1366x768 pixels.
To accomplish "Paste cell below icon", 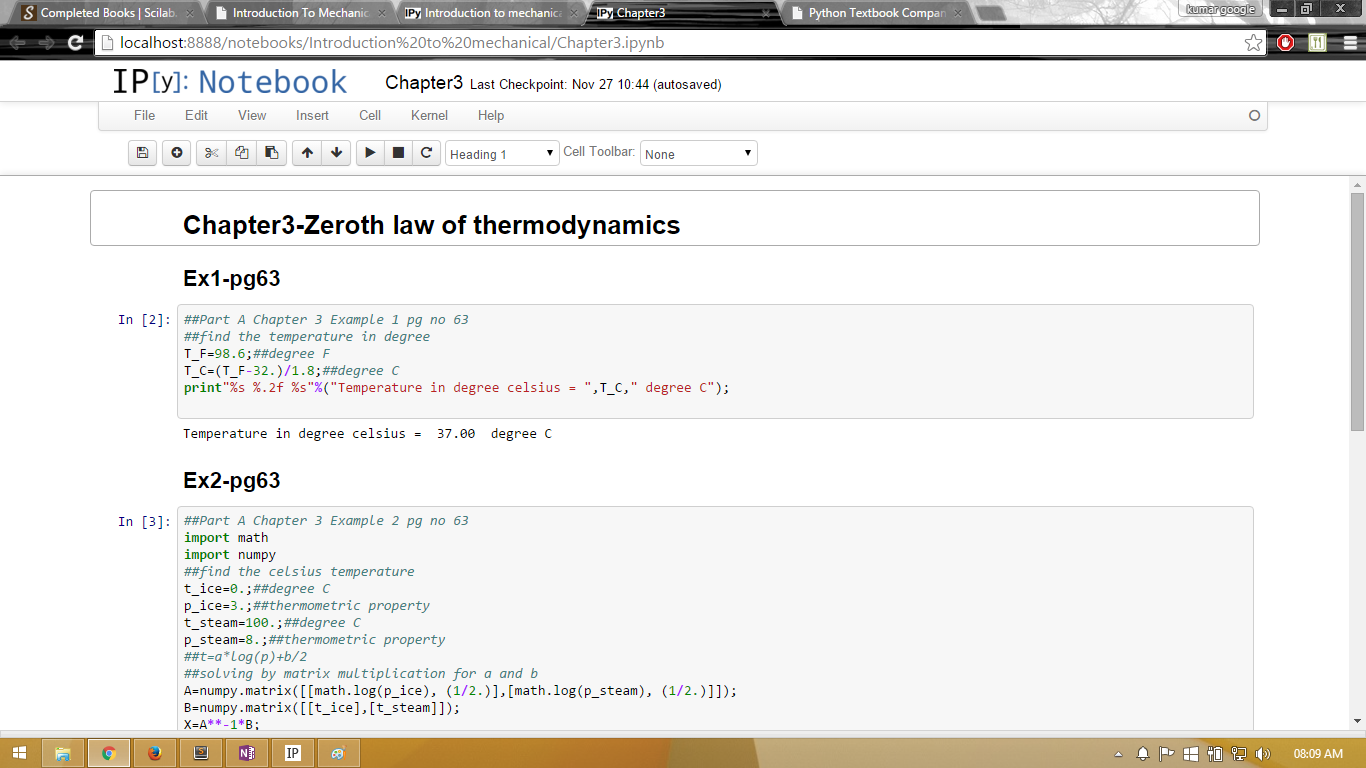I will pos(271,153).
